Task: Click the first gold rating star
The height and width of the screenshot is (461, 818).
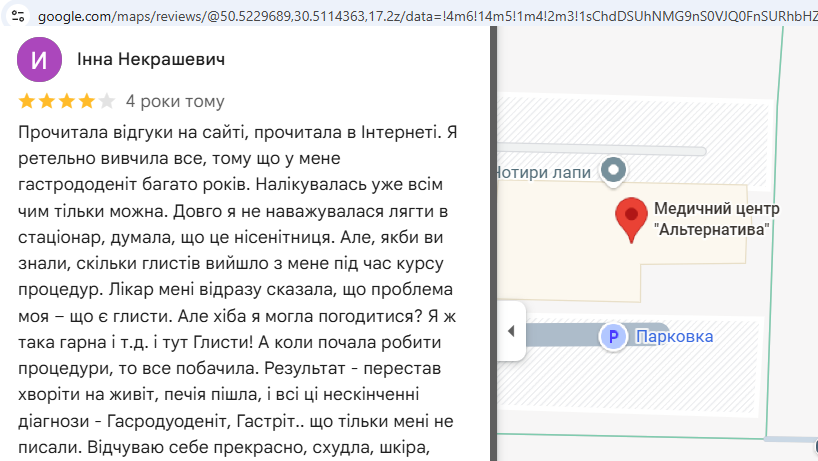Action: point(27,101)
